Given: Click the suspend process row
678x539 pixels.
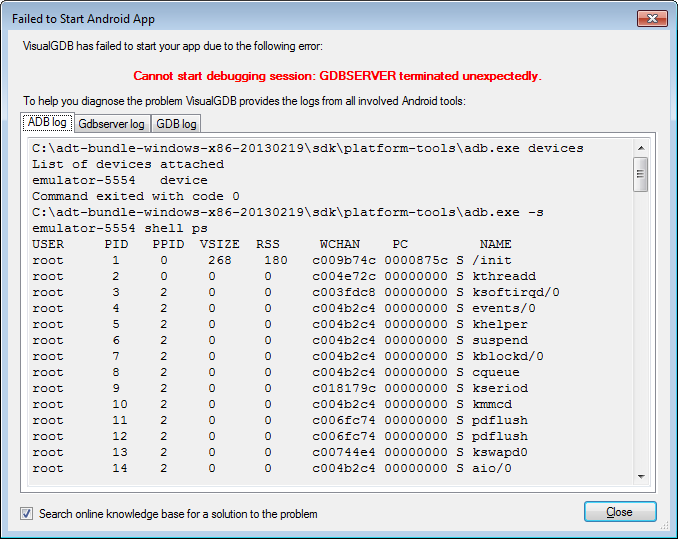Looking at the screenshot, I should point(280,340).
